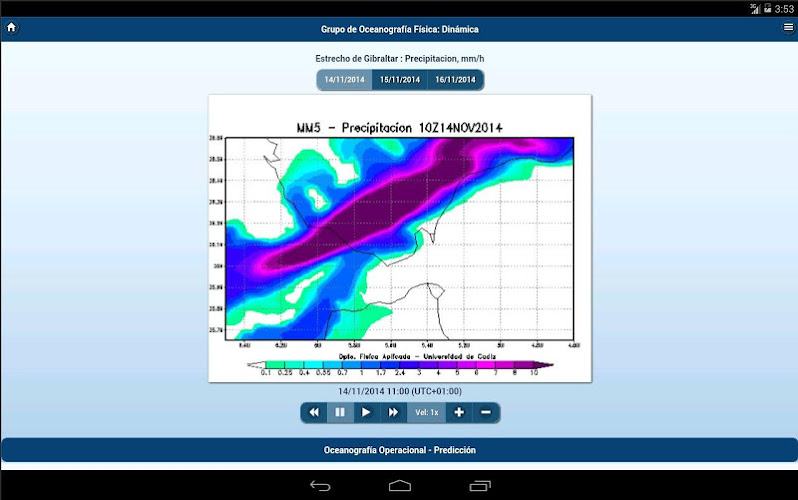Viewport: 798px width, 500px height.
Task: Tap the signal strength status icon
Action: [x=755, y=8]
